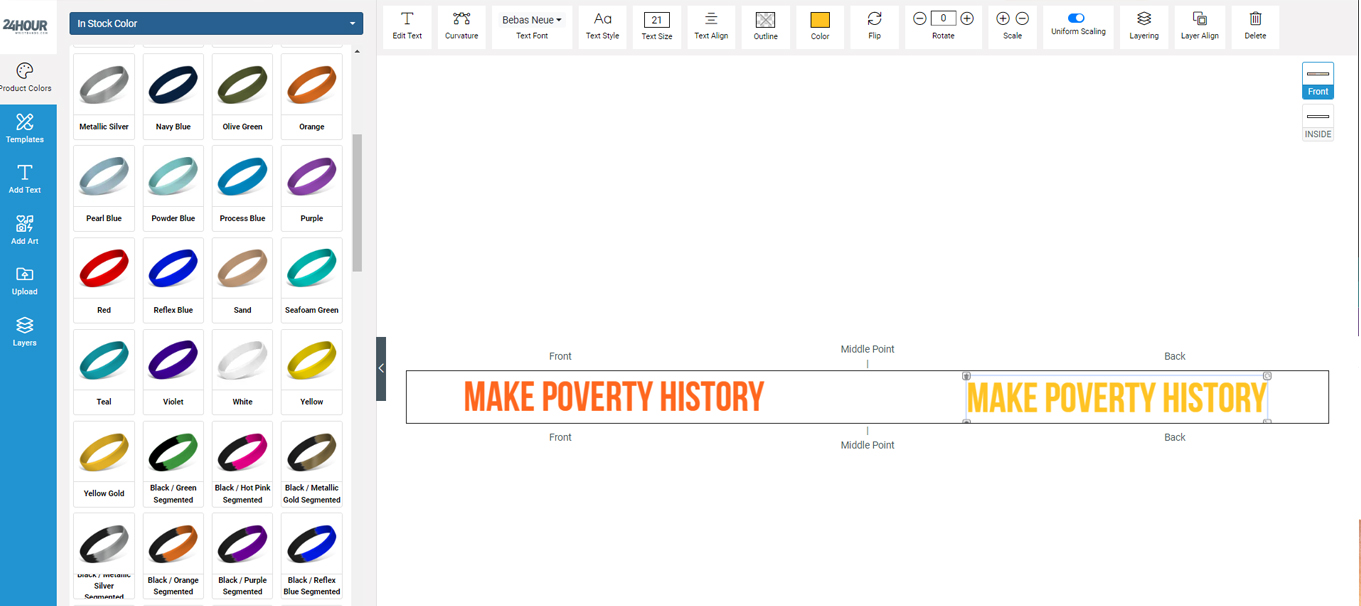The image size is (1361, 606).
Task: Choose the Orange wristband color
Action: pyautogui.click(x=312, y=96)
